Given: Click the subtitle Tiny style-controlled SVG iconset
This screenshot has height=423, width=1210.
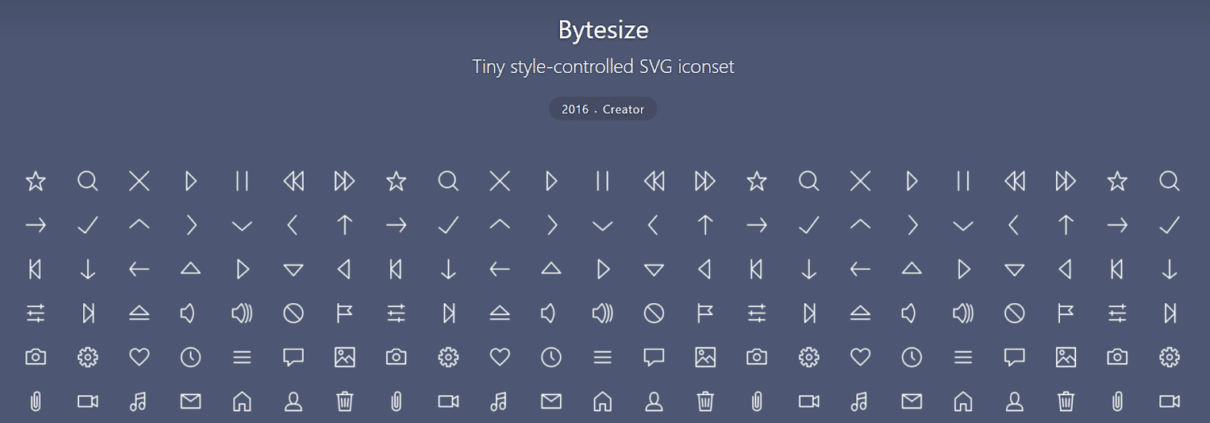Looking at the screenshot, I should pyautogui.click(x=603, y=67).
